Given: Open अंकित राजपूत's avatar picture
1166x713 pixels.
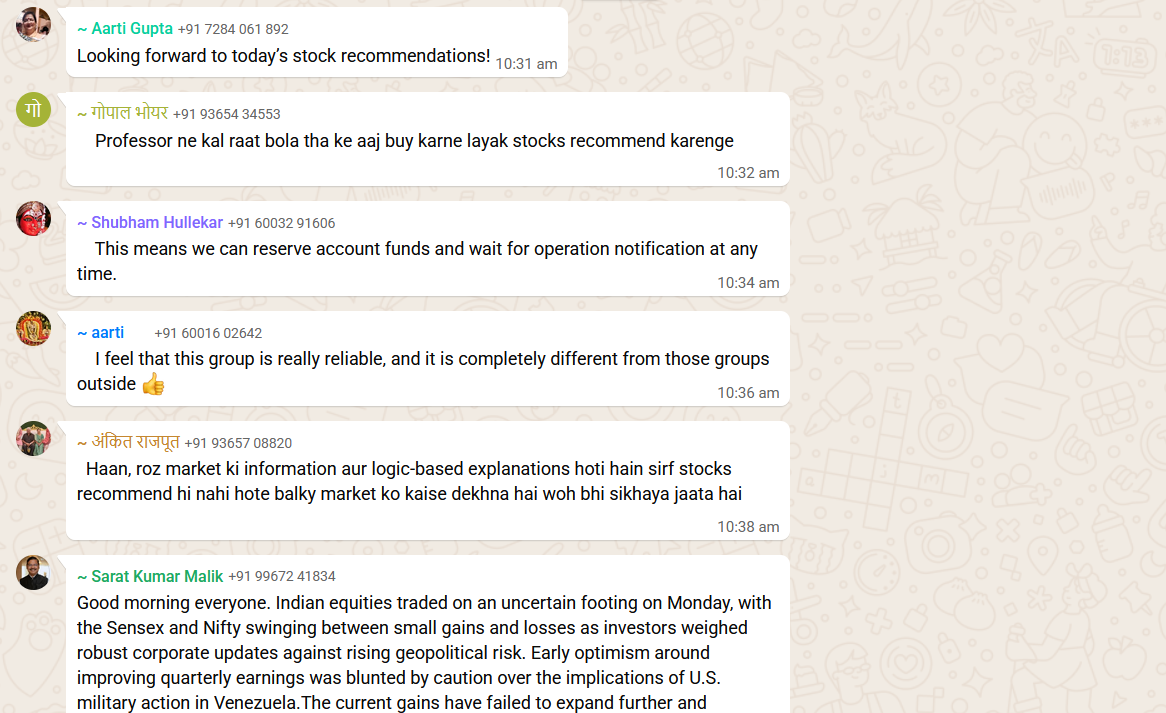Looking at the screenshot, I should point(33,439).
